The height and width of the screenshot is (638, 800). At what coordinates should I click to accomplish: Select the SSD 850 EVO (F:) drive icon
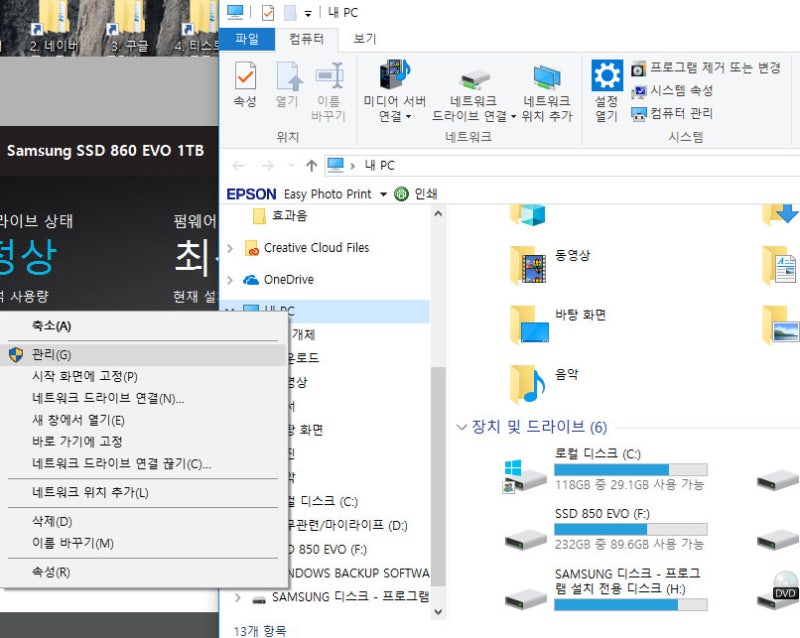(x=526, y=539)
